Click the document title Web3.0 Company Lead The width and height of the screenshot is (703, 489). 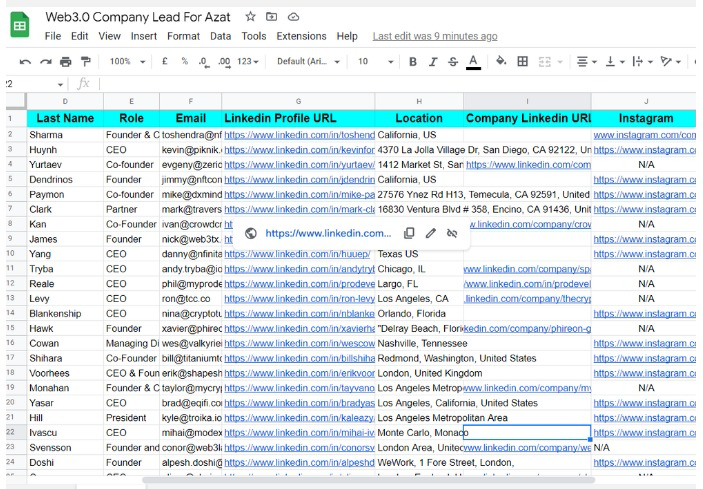[138, 17]
